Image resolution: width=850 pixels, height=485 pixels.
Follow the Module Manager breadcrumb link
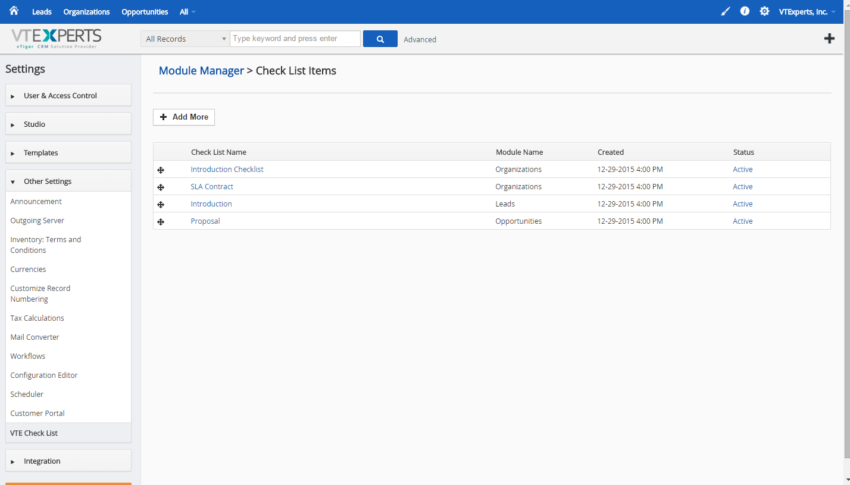pos(201,70)
